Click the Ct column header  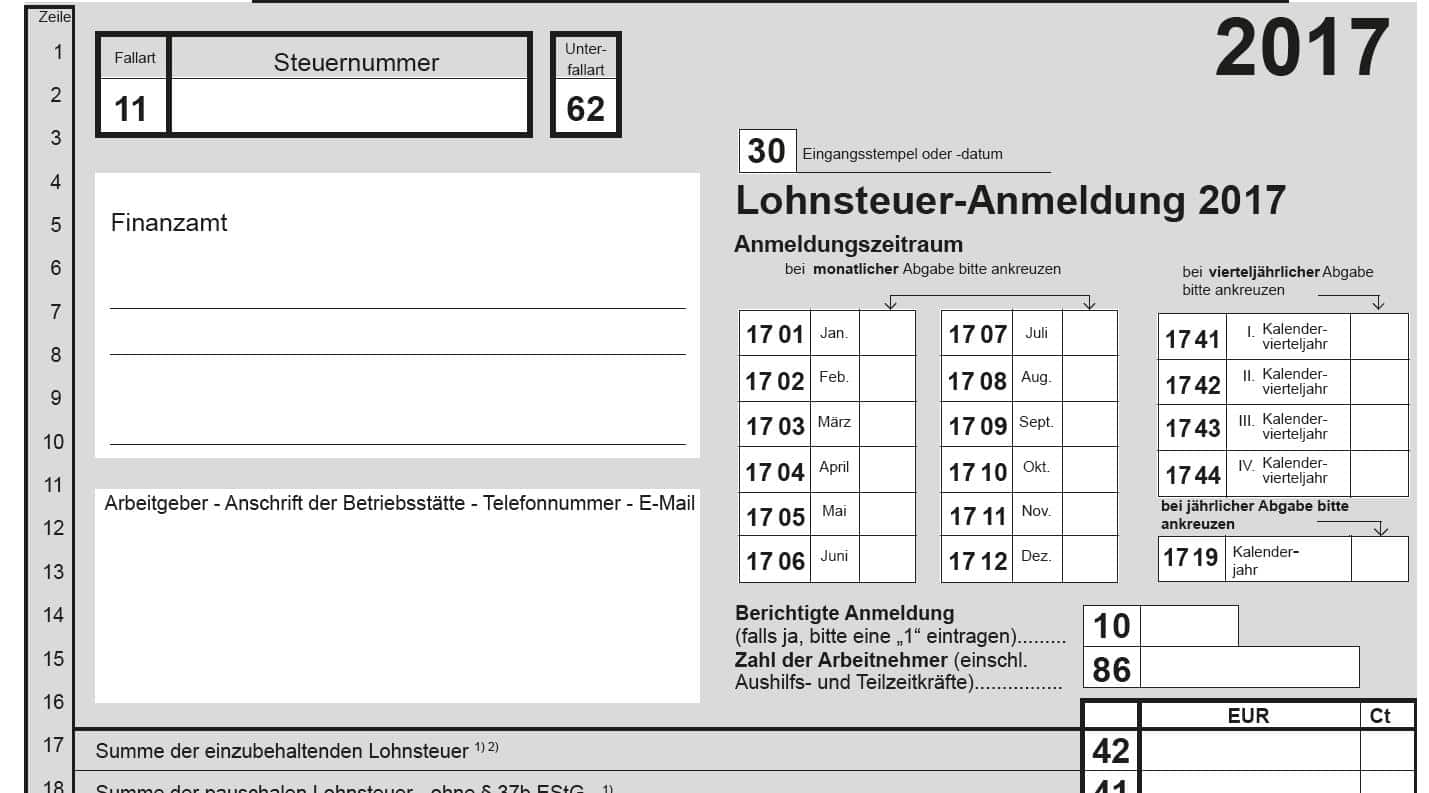(1380, 716)
